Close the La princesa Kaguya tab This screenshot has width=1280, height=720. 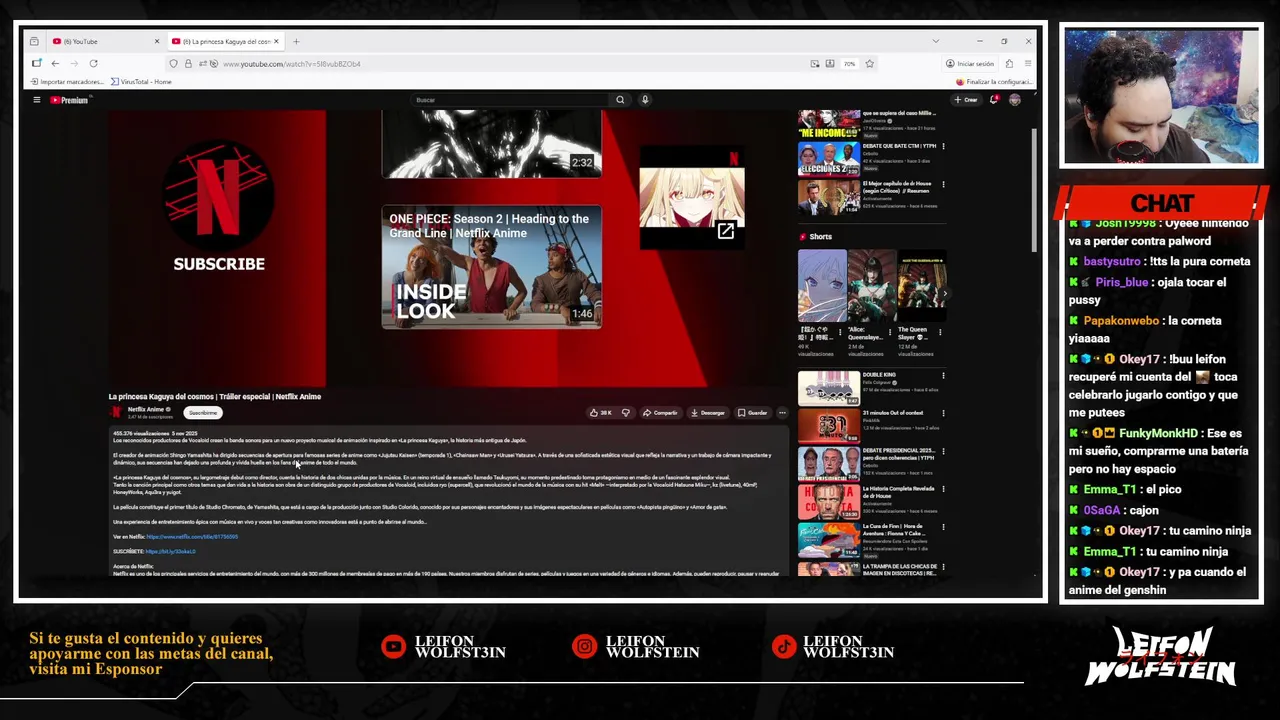tap(276, 41)
